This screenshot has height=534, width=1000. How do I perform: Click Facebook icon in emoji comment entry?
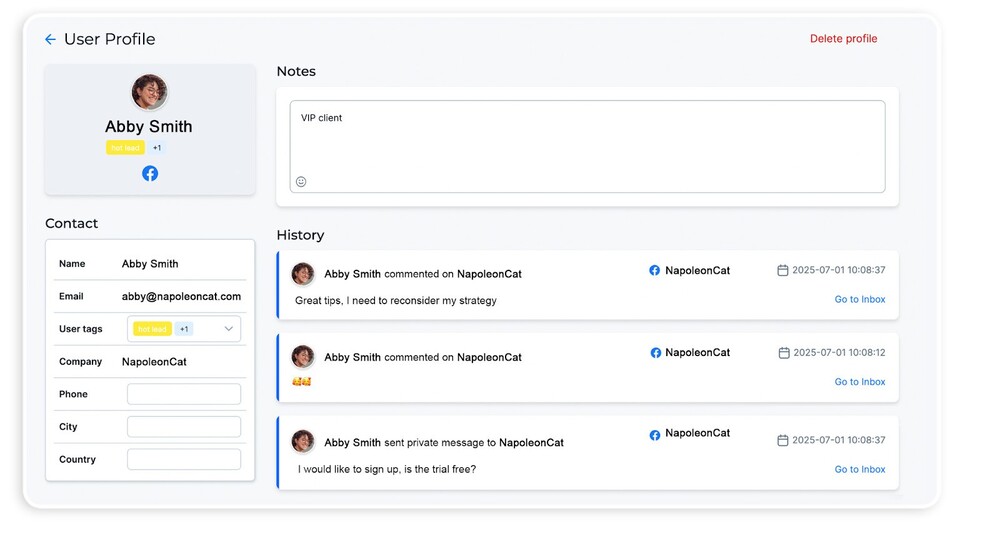[x=656, y=353]
